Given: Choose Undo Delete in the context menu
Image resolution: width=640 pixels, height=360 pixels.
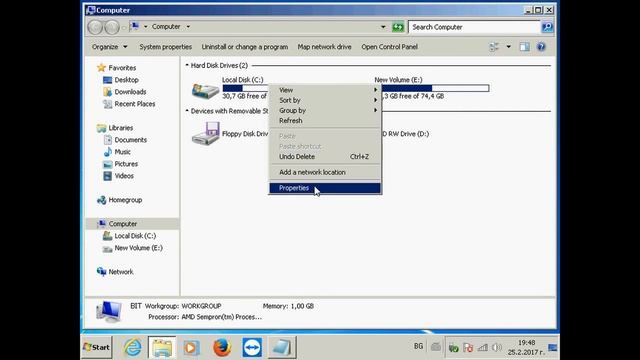Looking at the screenshot, I should point(324,156).
